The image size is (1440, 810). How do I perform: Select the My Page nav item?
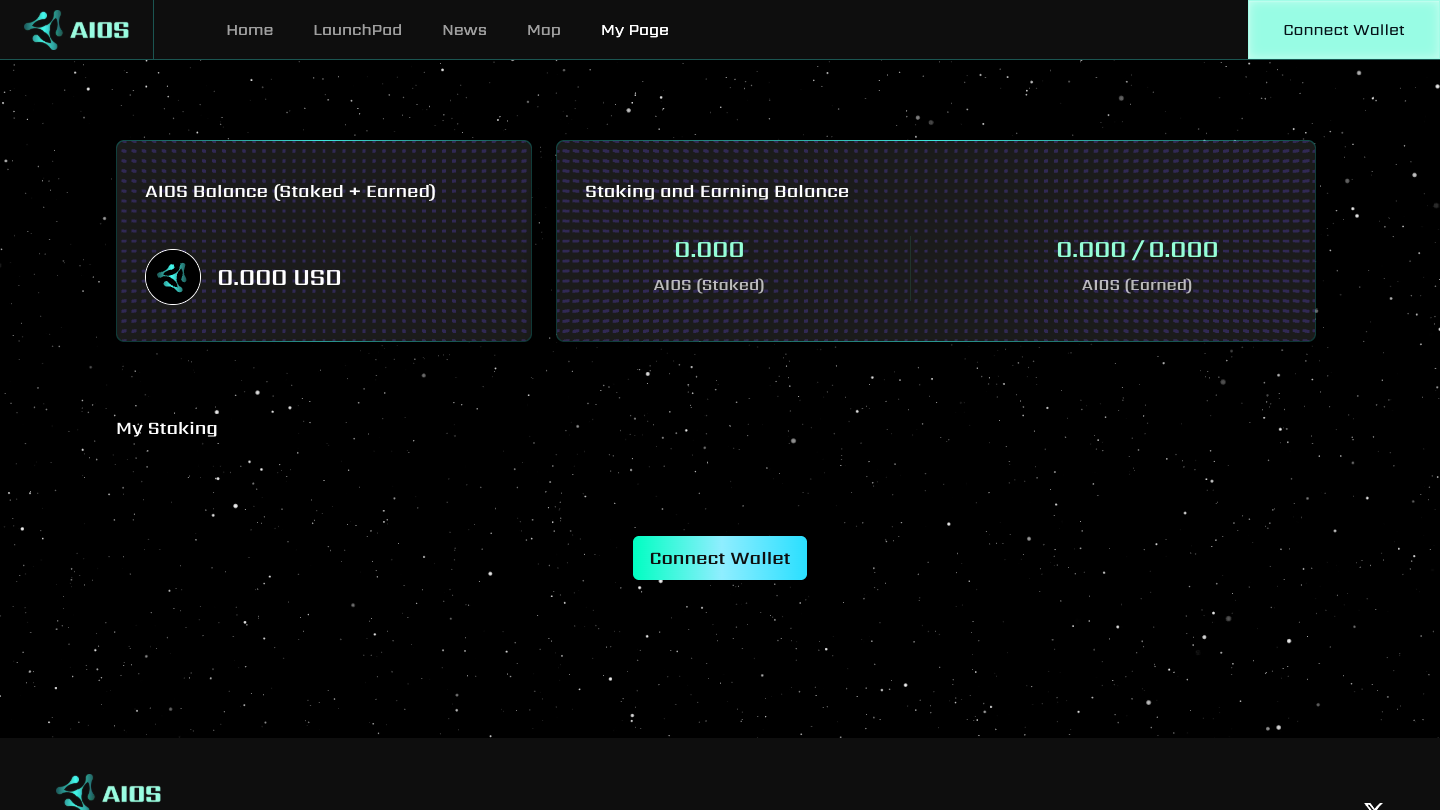tap(635, 30)
